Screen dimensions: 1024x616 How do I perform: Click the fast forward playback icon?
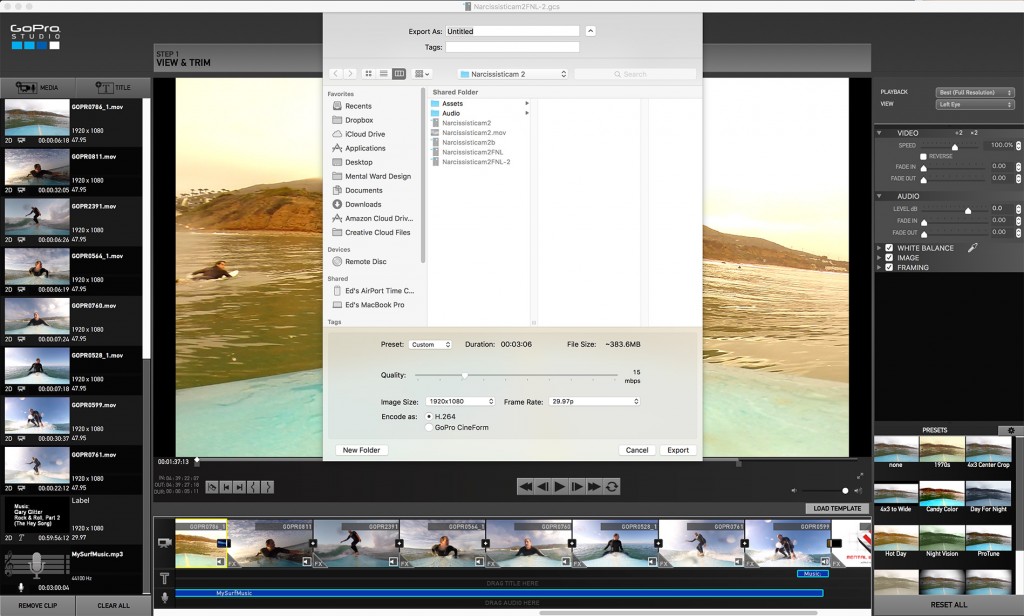(x=594, y=487)
